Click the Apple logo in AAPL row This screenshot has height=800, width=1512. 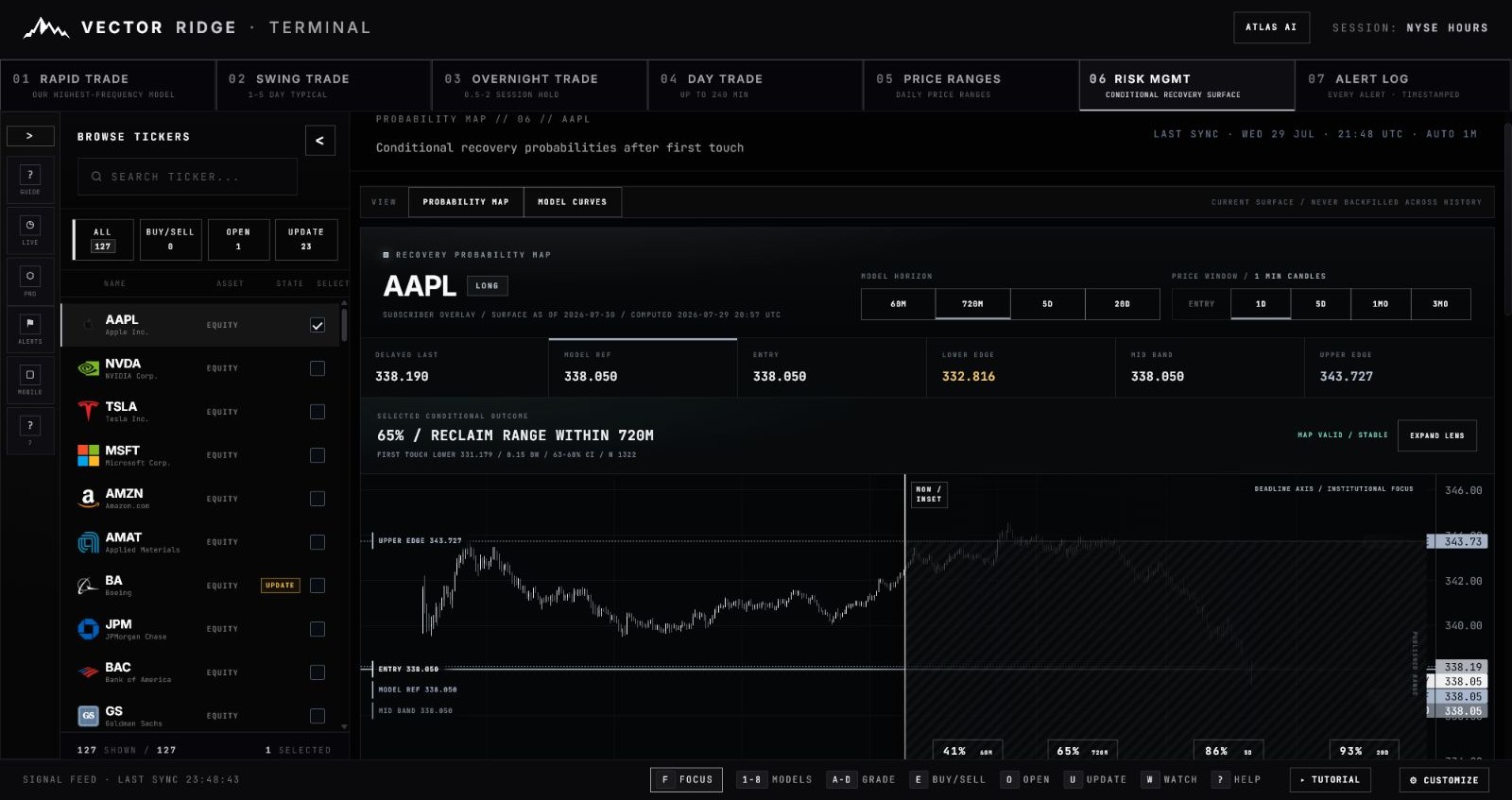point(88,325)
